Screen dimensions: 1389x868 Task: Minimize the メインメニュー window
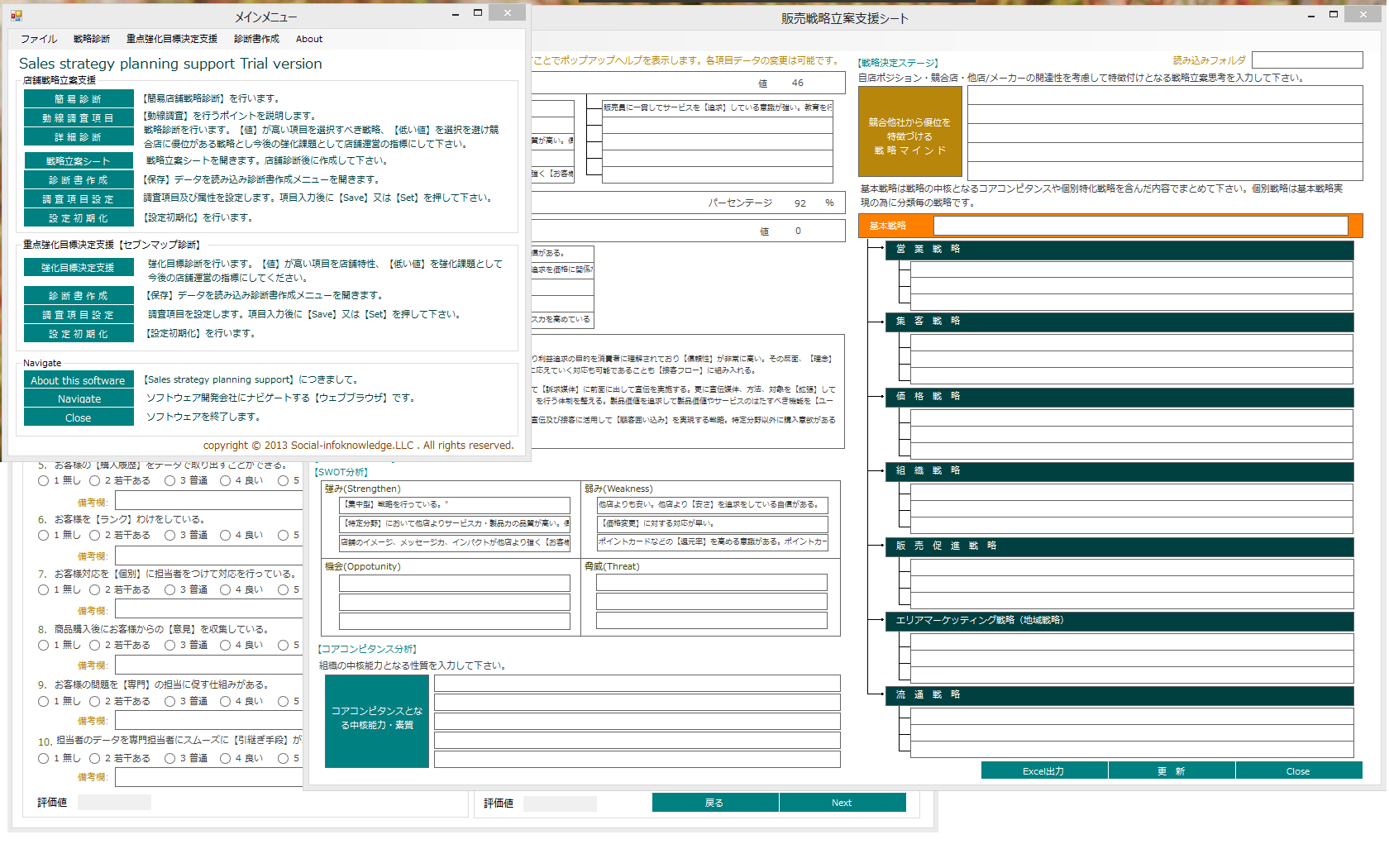(x=456, y=14)
